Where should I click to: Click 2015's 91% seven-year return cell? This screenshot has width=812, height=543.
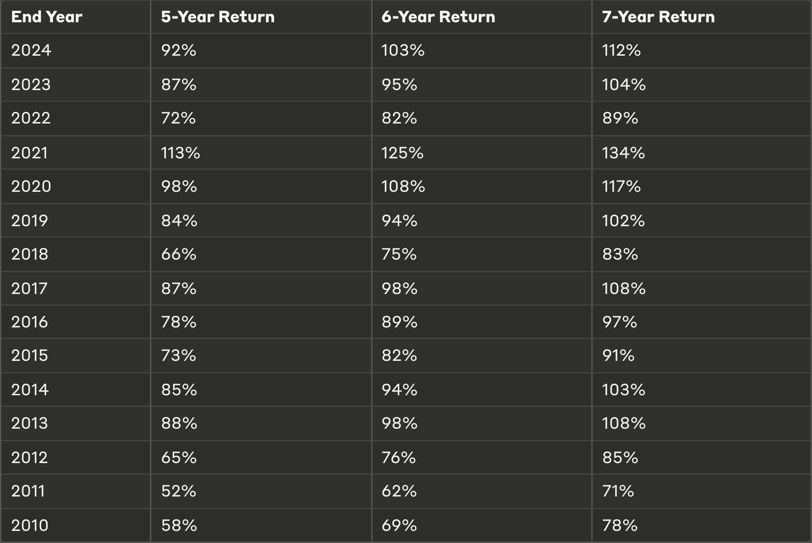coord(618,356)
